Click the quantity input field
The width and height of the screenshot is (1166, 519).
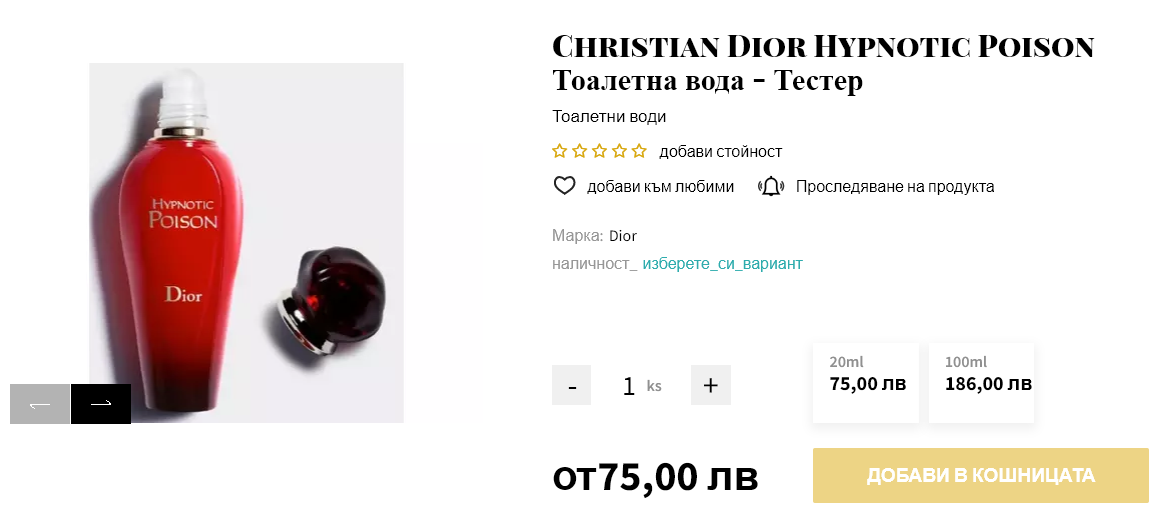point(629,386)
